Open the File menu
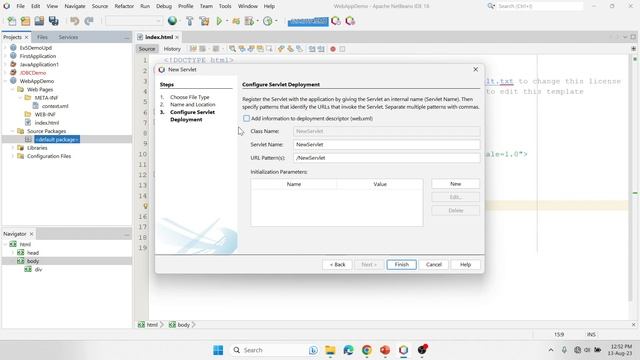The width and height of the screenshot is (640, 360). (20, 6)
